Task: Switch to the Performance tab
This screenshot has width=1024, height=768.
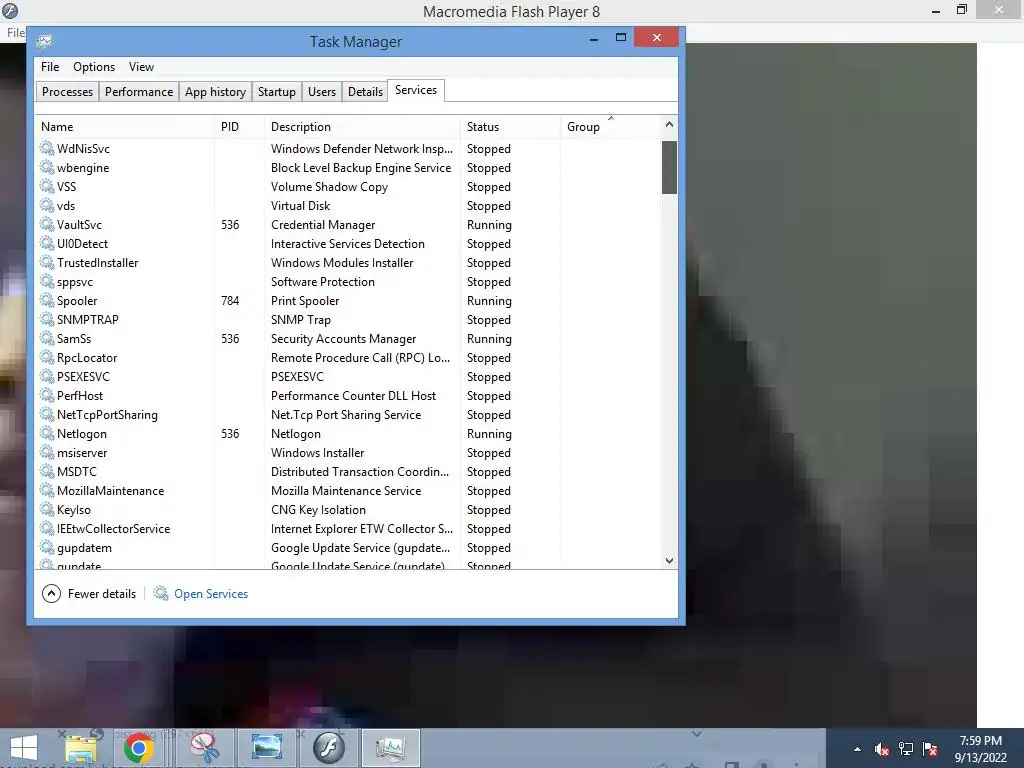Action: point(139,91)
